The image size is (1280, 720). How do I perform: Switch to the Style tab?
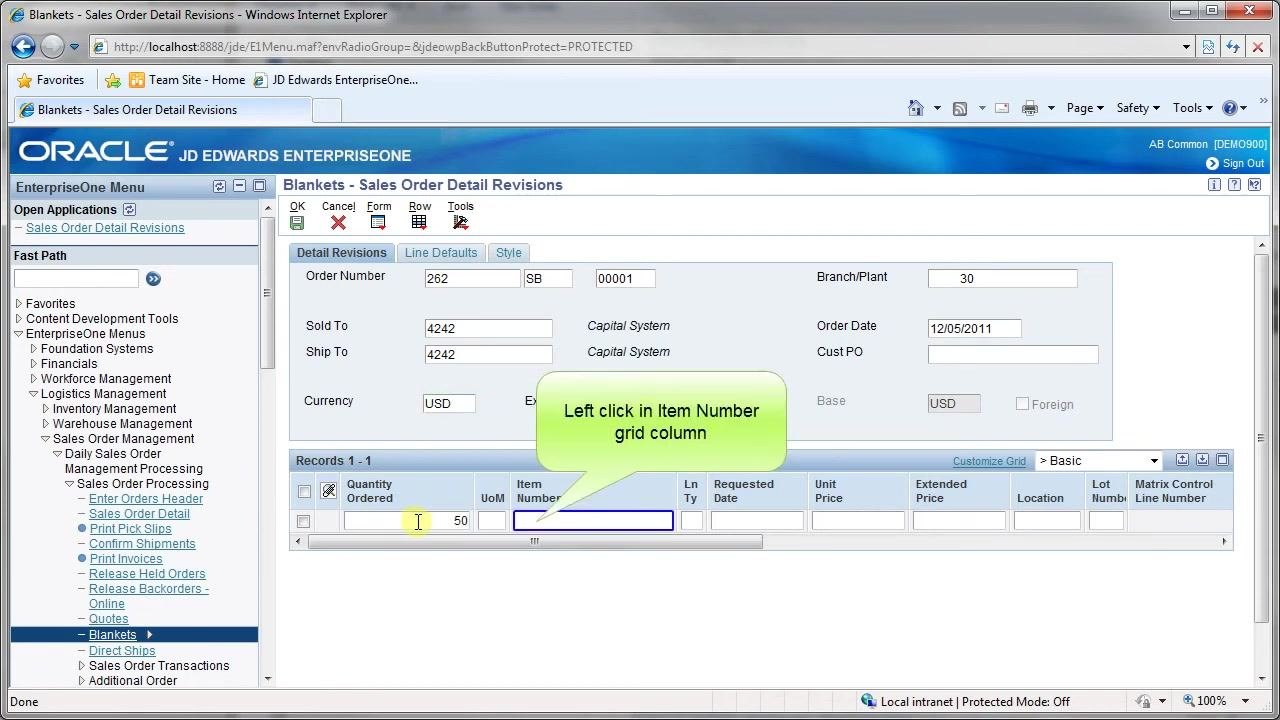(x=509, y=253)
